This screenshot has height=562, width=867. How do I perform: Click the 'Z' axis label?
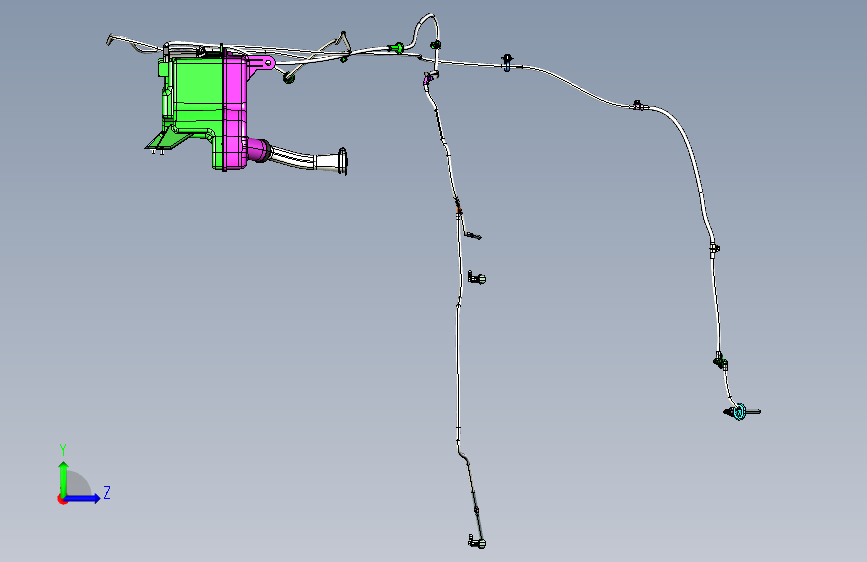click(107, 492)
